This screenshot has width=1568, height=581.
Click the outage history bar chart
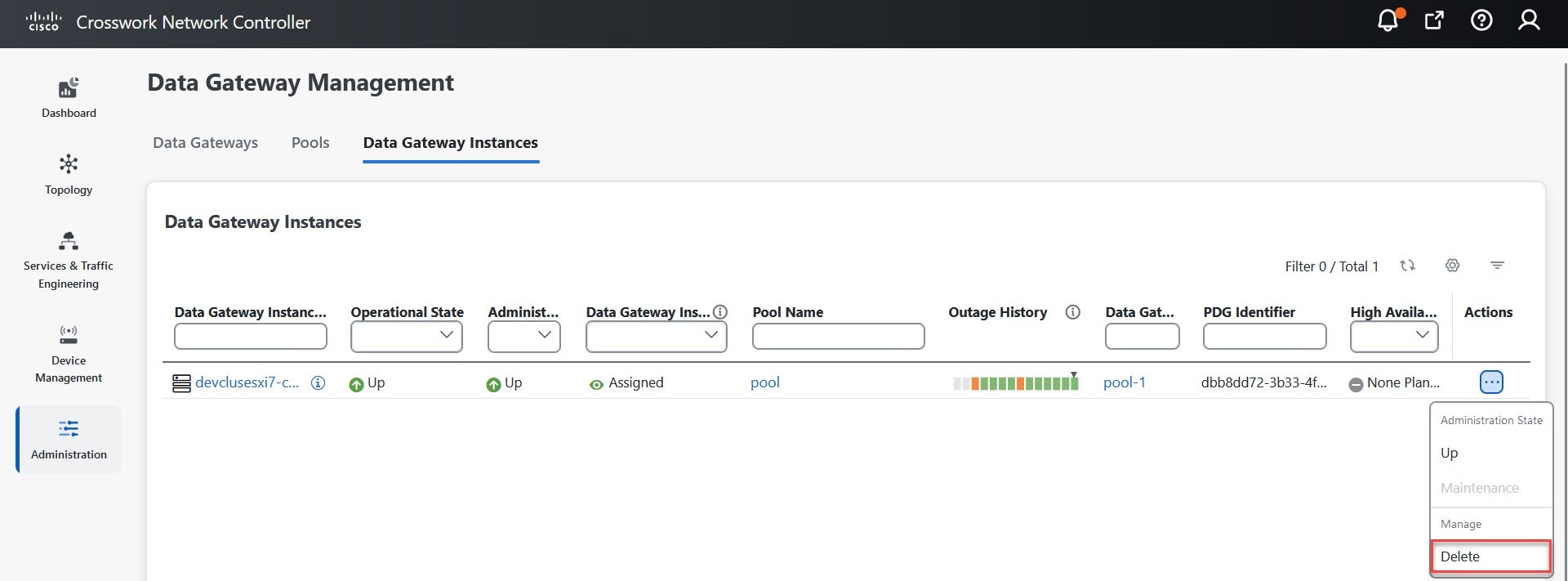1016,382
